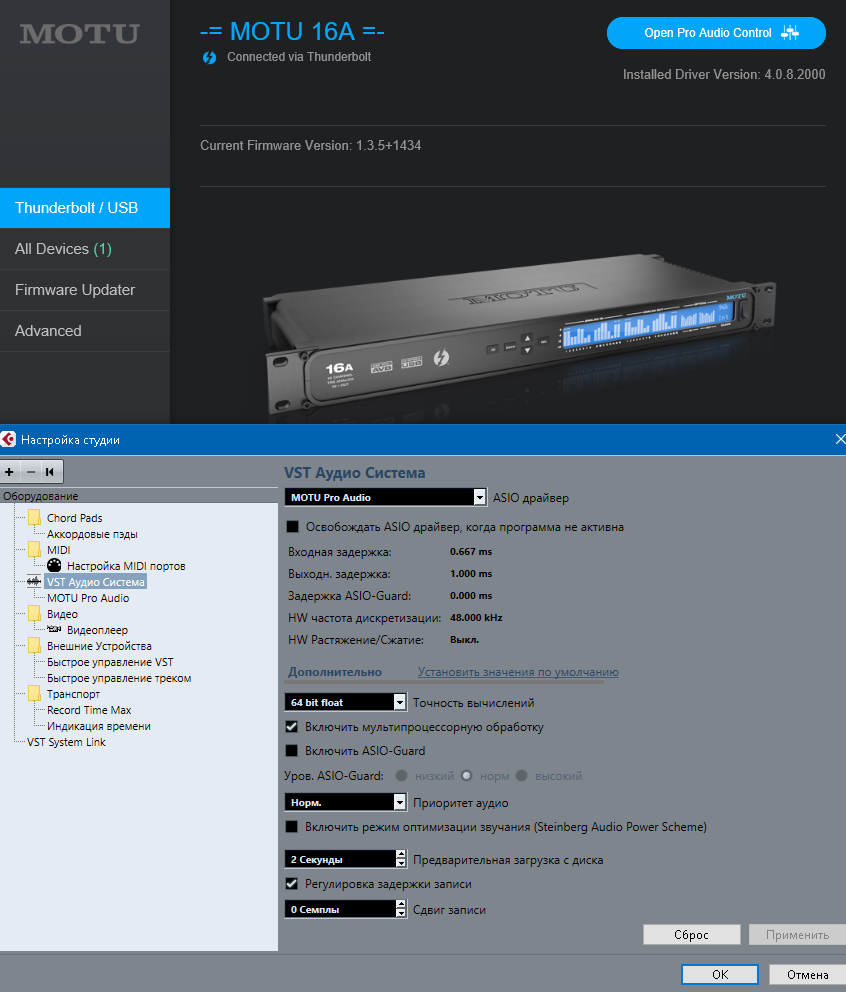Click the reset to first icon in device toolbar
The image size is (846, 992).
tap(51, 472)
